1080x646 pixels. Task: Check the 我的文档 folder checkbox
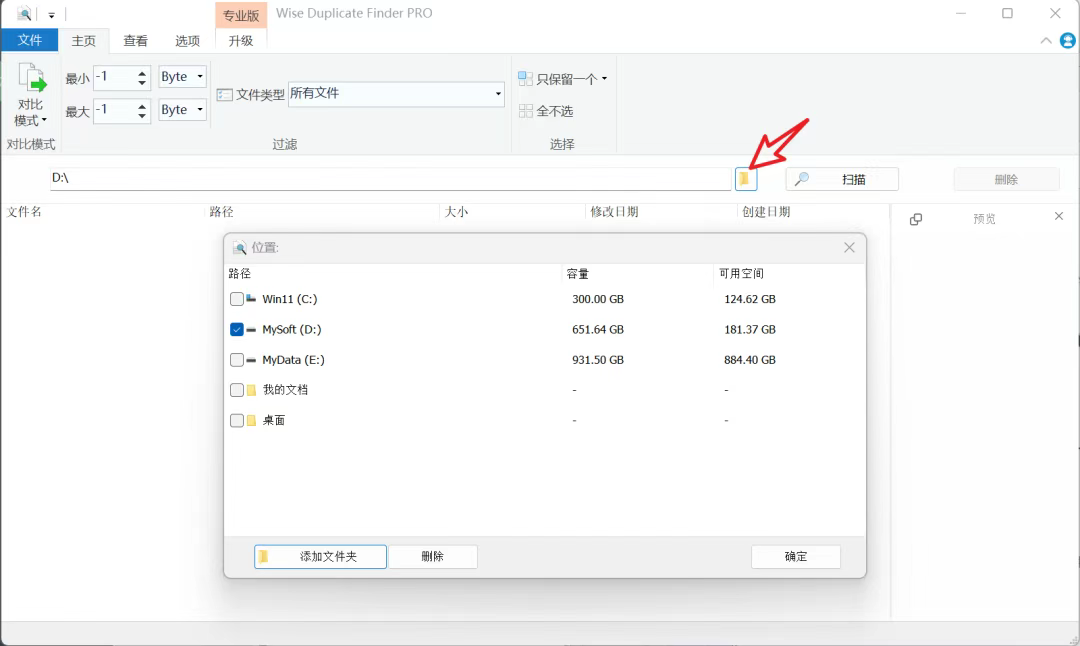click(x=236, y=390)
